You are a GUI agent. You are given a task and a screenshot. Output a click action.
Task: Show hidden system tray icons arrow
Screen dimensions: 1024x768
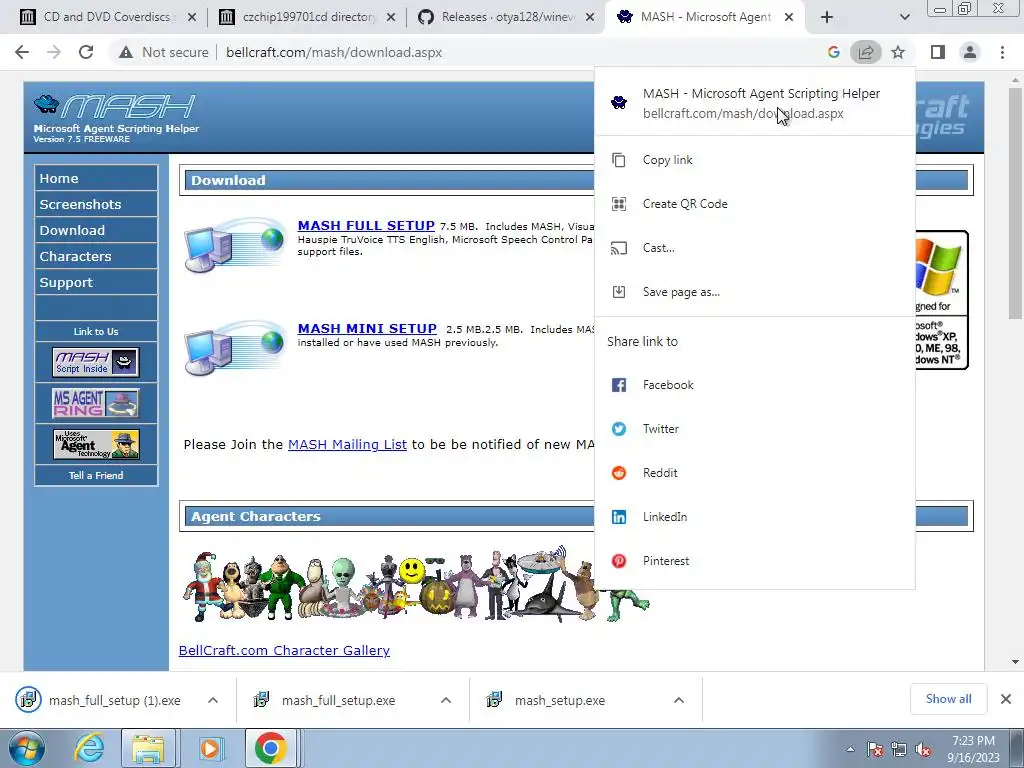(850, 749)
